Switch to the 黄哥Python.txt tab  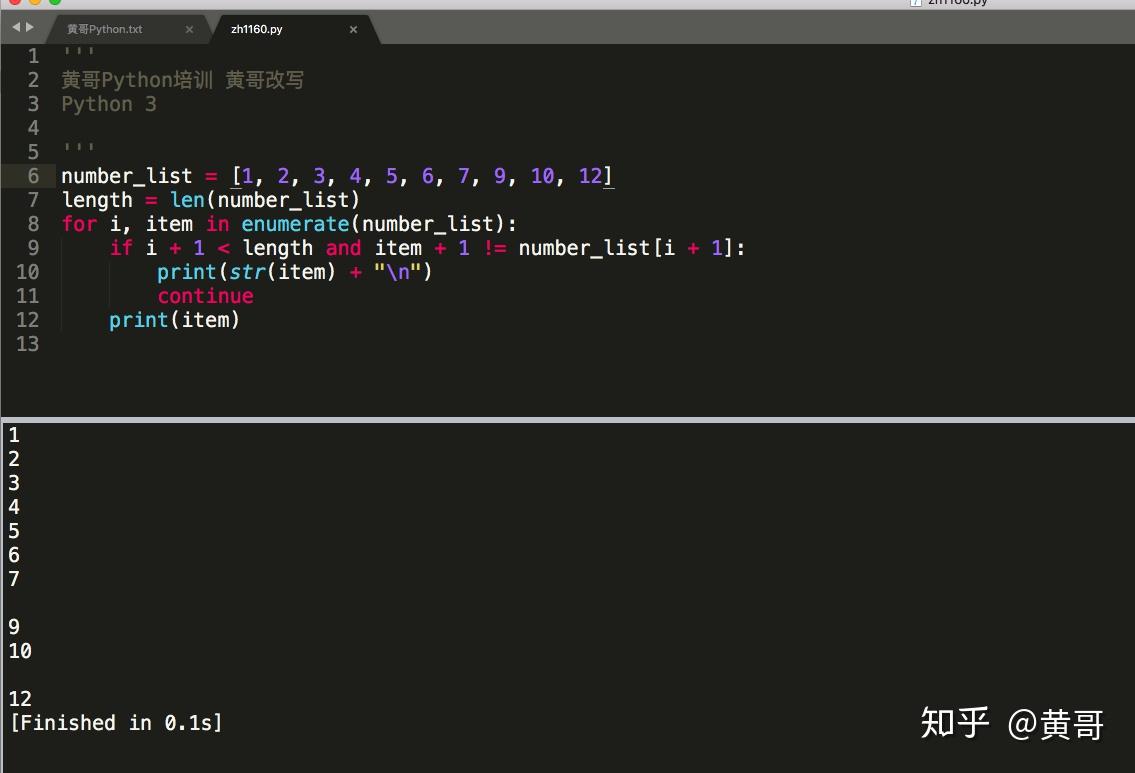105,30
